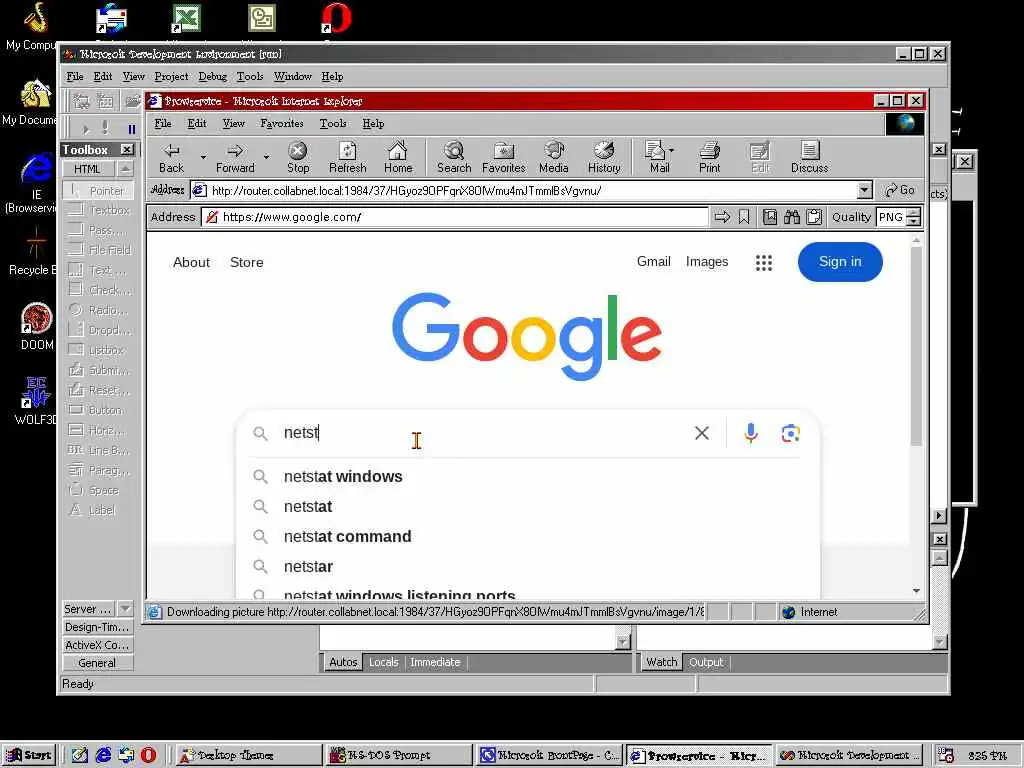This screenshot has width=1024, height=768.
Task: Open the Design-Time toolbox section
Action: [97, 627]
